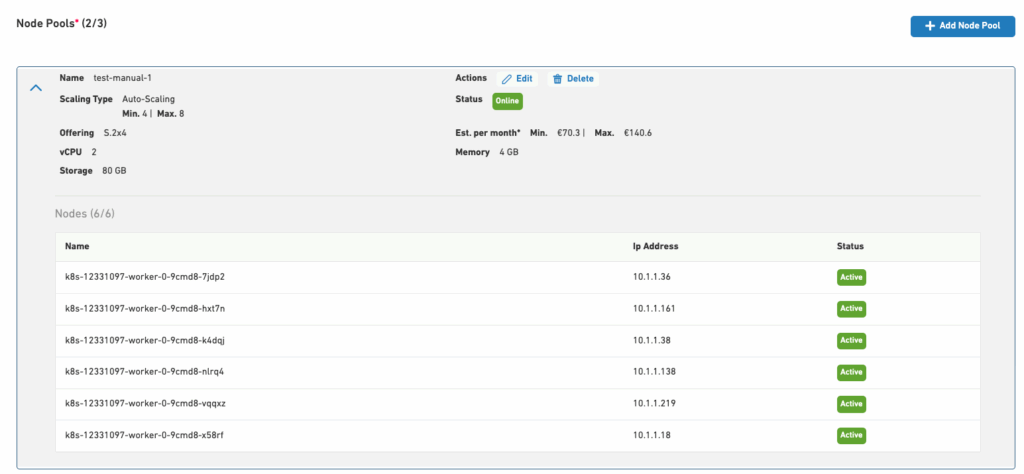Click the pencil Edit icon
The width and height of the screenshot is (1024, 474).
(507, 78)
